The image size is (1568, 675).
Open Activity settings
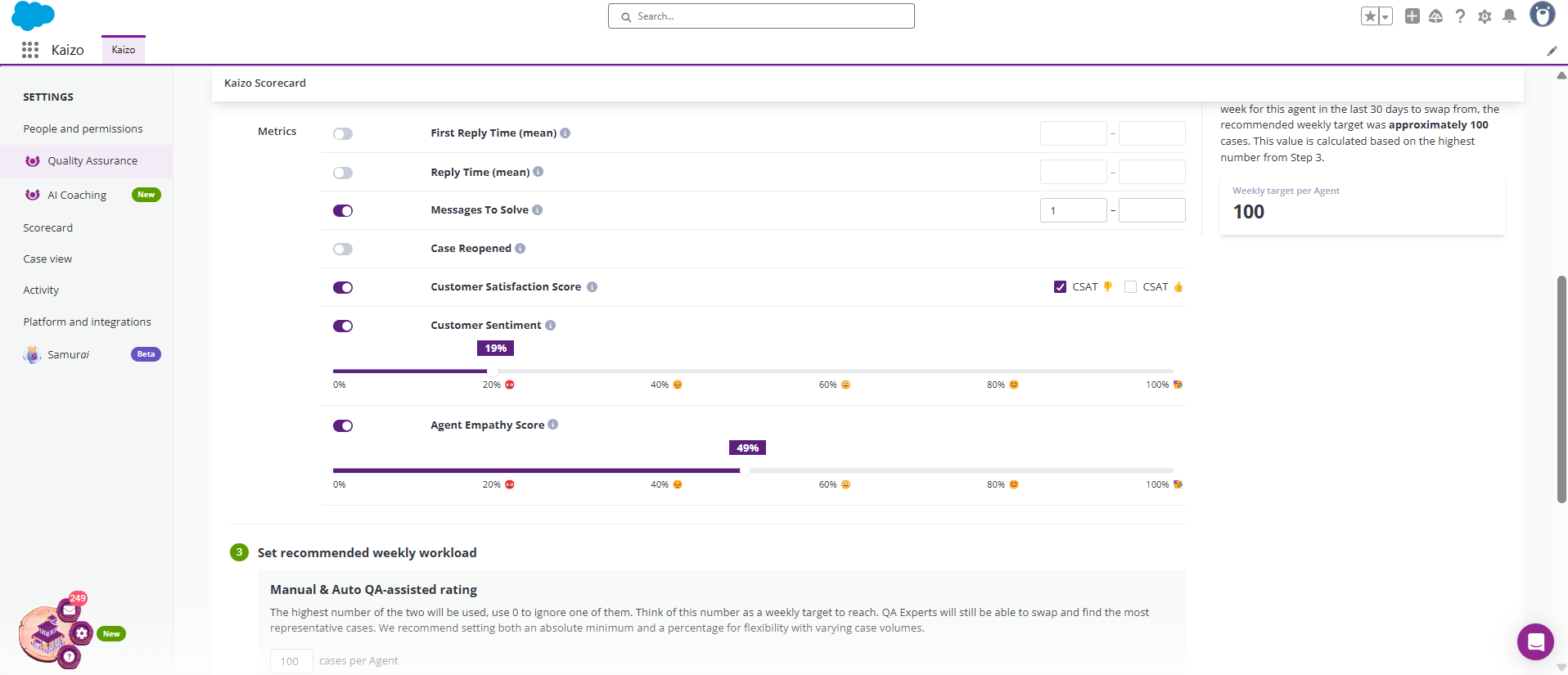pyautogui.click(x=41, y=290)
